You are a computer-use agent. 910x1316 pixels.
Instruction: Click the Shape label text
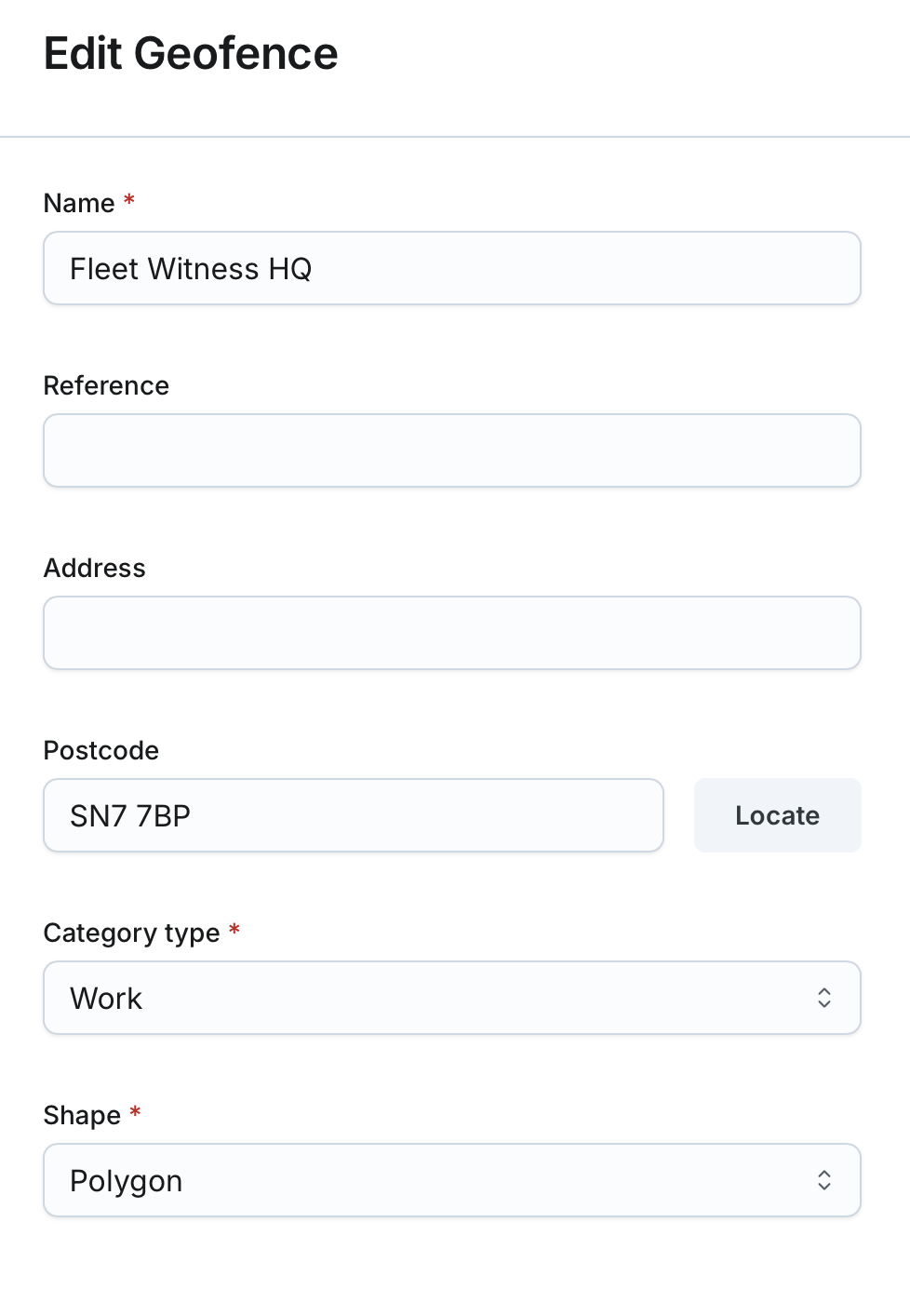(82, 1116)
